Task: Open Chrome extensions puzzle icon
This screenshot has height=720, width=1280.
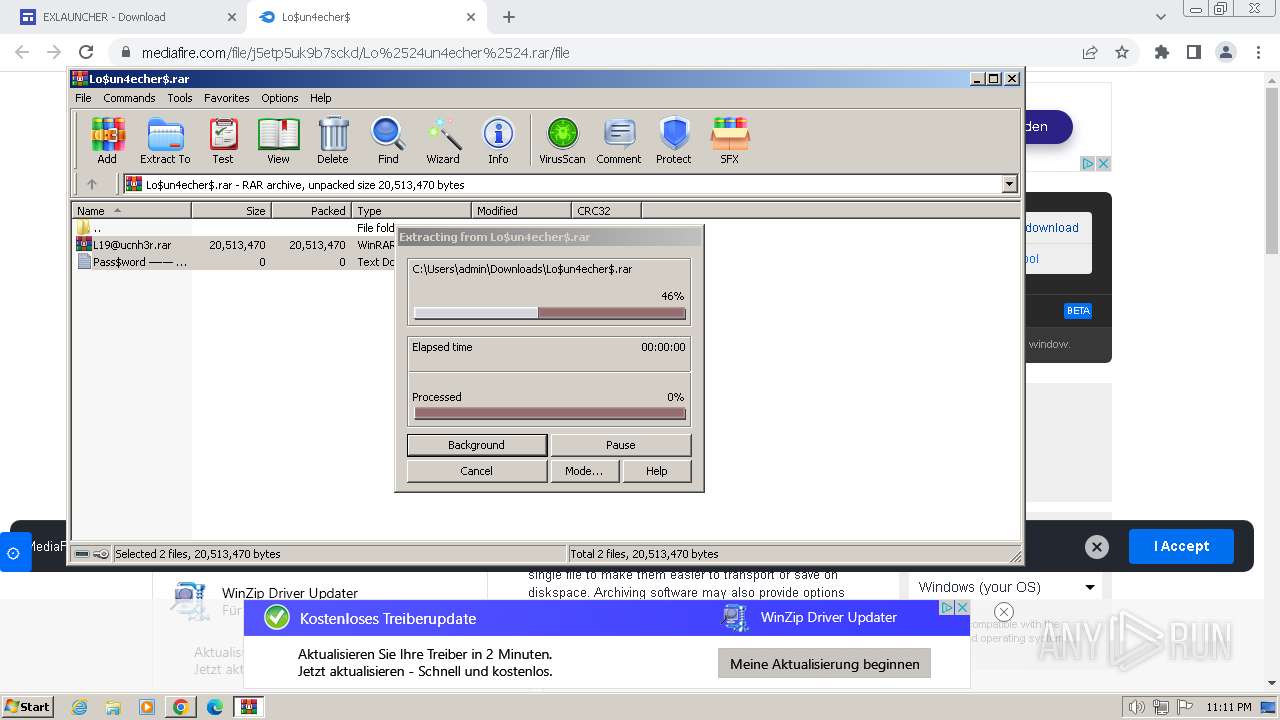Action: point(1162,52)
